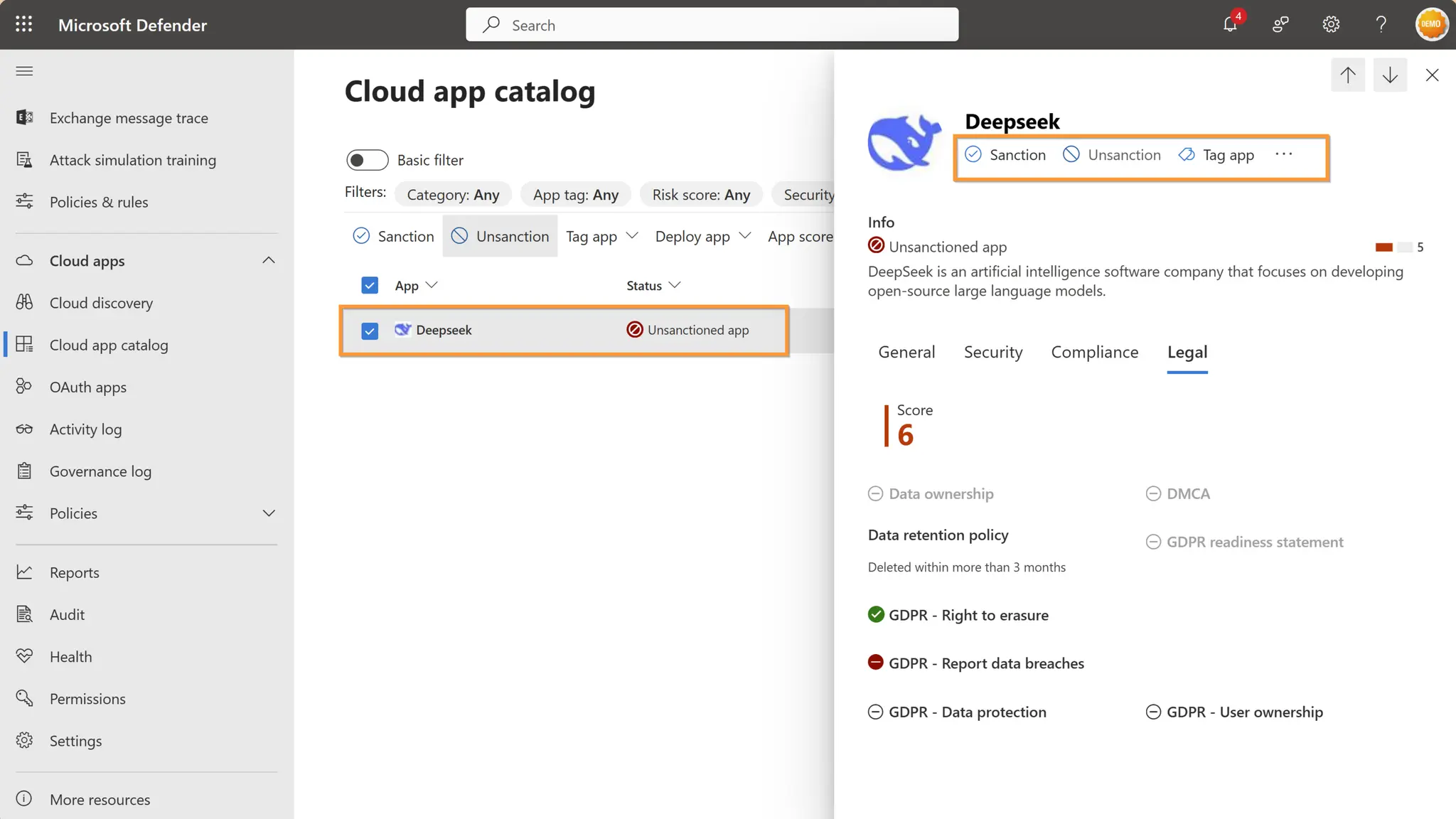This screenshot has width=1456, height=819.
Task: Open the app launcher waffle icon
Action: [x=23, y=25]
